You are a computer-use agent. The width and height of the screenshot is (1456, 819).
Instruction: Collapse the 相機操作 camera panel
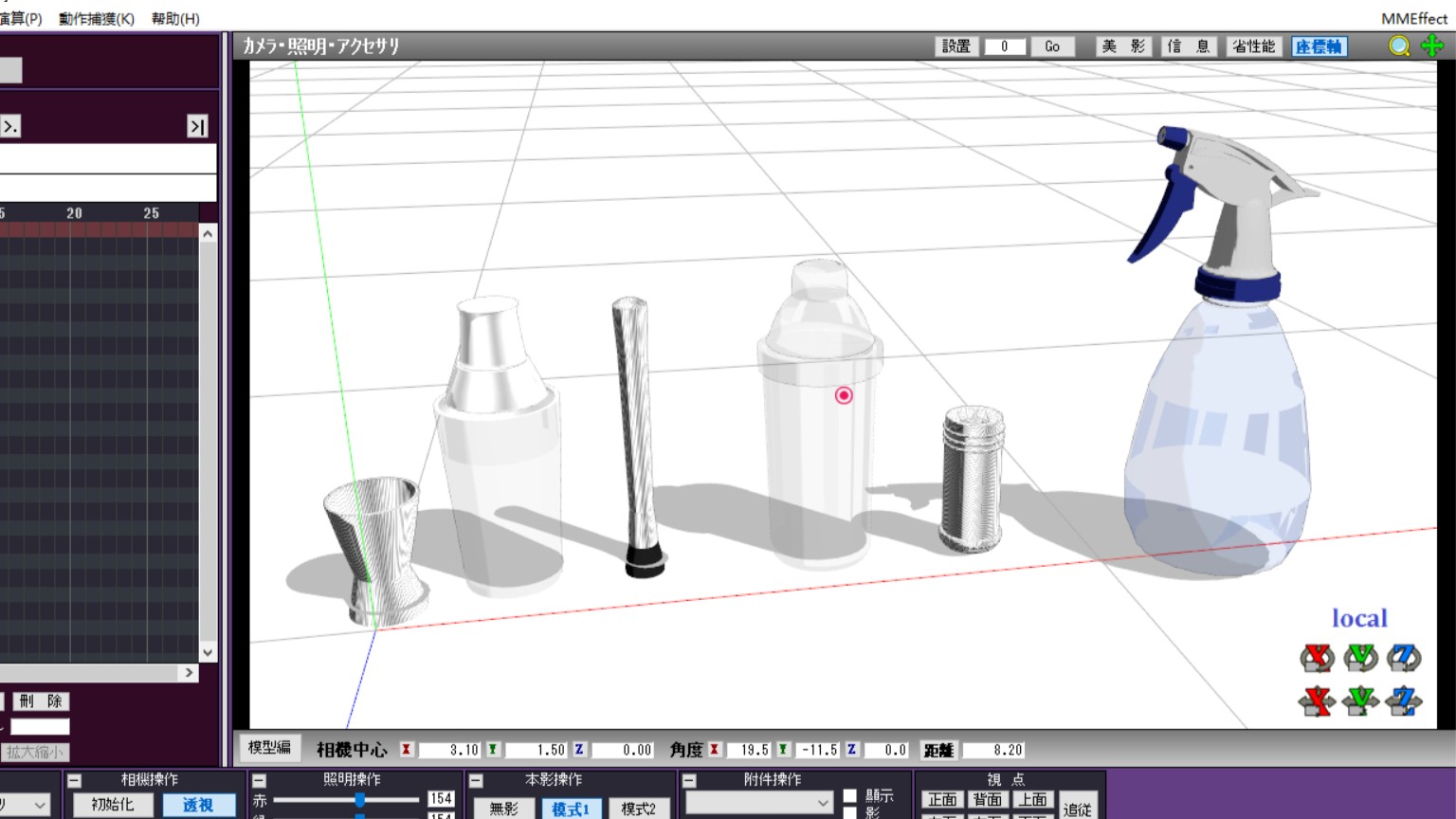[x=74, y=780]
